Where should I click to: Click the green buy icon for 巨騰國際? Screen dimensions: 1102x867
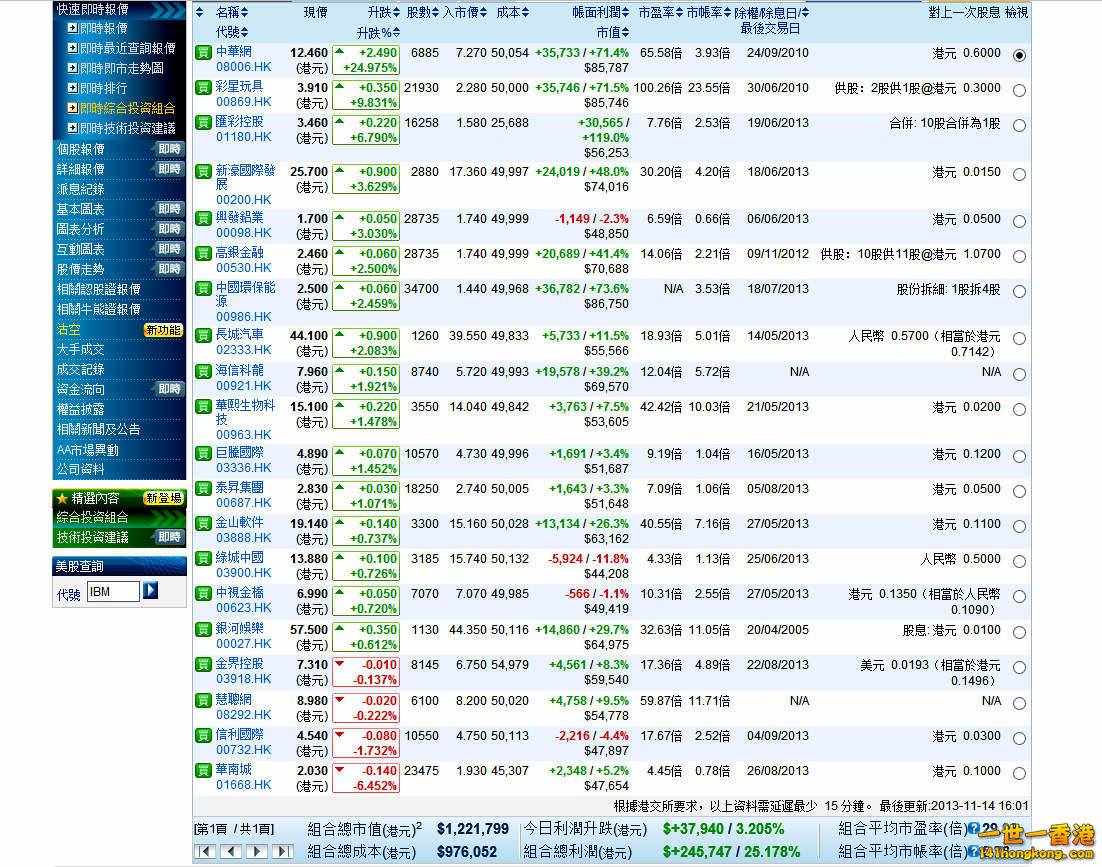[x=203, y=453]
